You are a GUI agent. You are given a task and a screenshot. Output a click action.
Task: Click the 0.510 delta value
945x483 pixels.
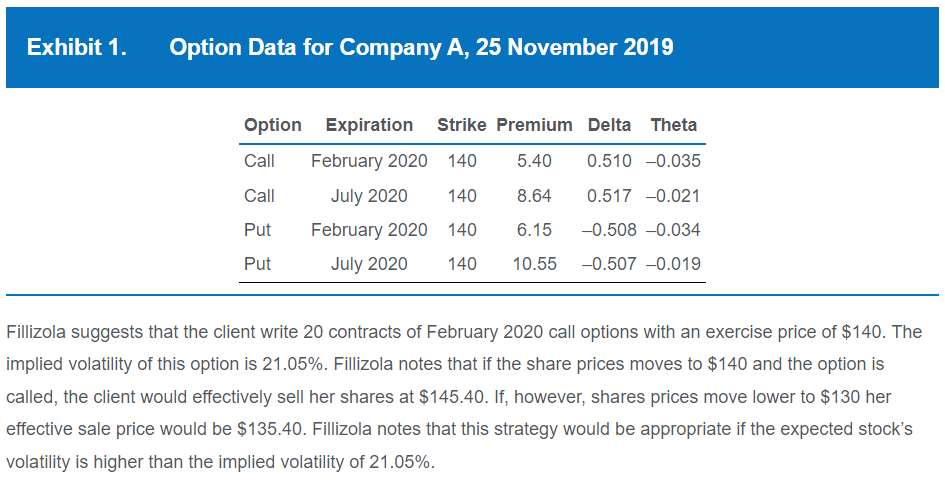pyautogui.click(x=609, y=160)
